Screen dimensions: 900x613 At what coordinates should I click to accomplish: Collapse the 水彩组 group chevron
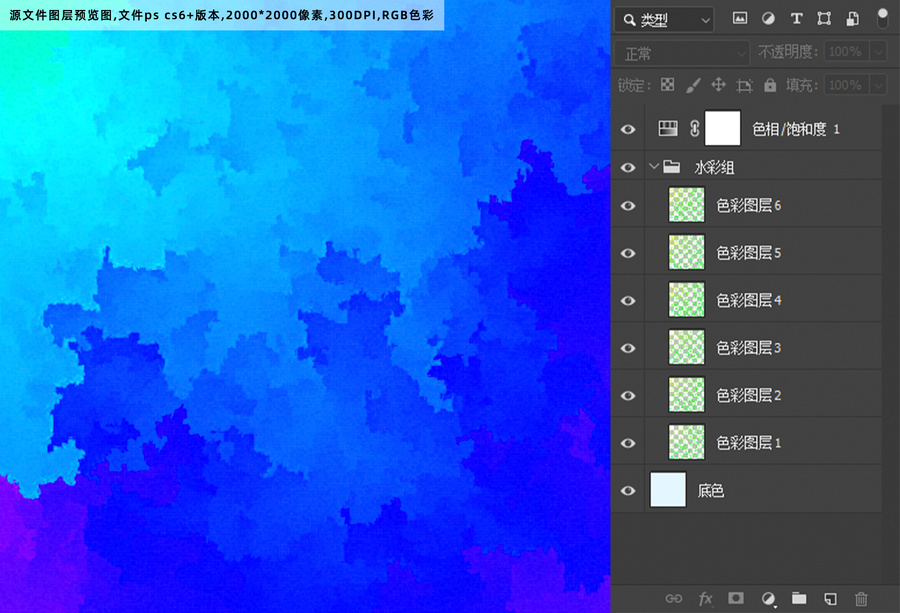[653, 166]
